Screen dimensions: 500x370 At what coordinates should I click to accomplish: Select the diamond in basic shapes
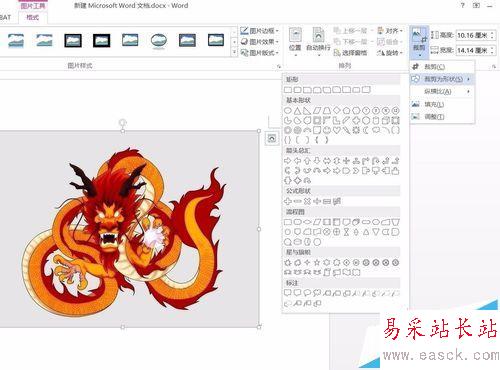(x=337, y=110)
